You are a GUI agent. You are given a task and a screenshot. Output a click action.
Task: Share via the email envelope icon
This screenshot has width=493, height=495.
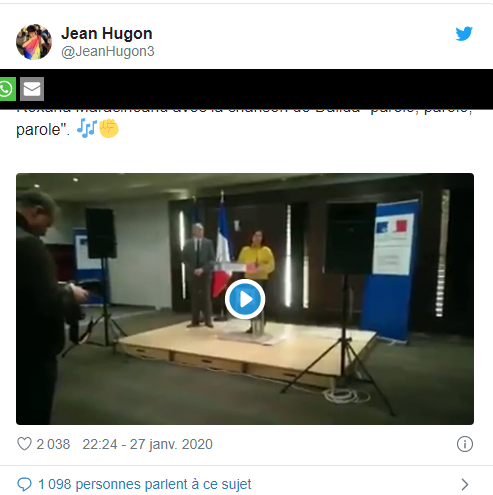pyautogui.click(x=32, y=89)
